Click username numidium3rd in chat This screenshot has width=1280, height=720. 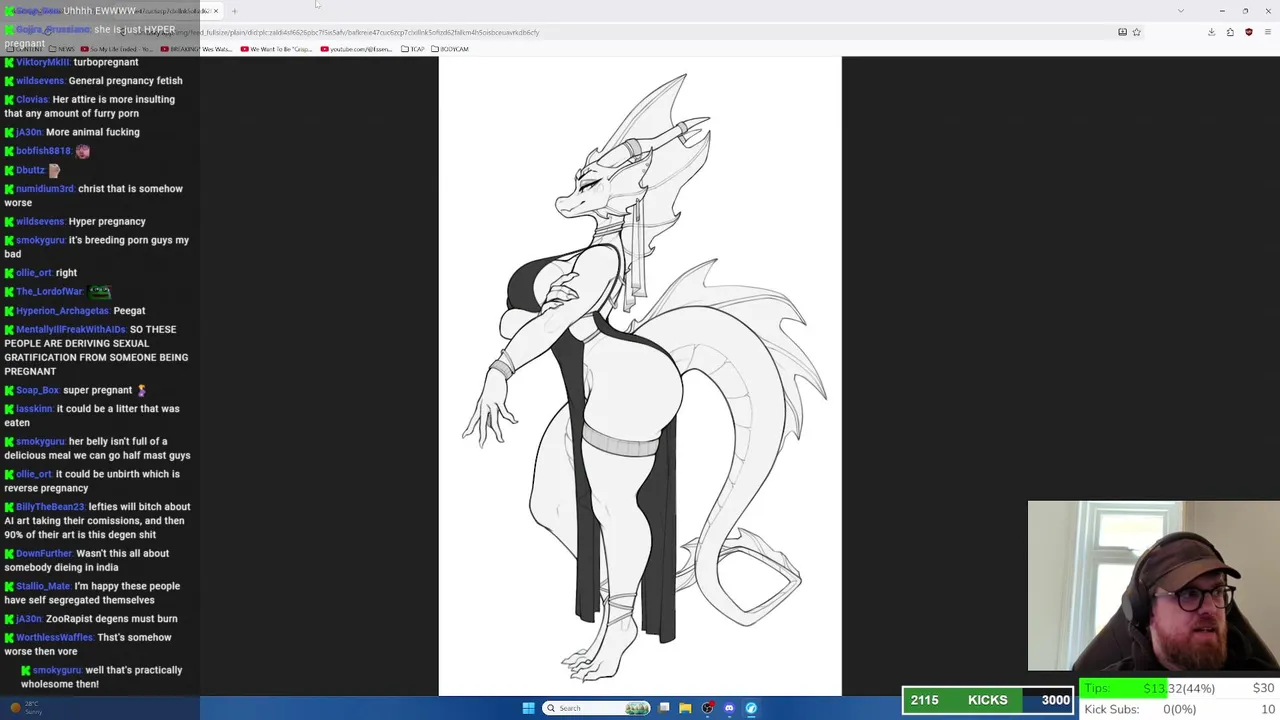(45, 188)
